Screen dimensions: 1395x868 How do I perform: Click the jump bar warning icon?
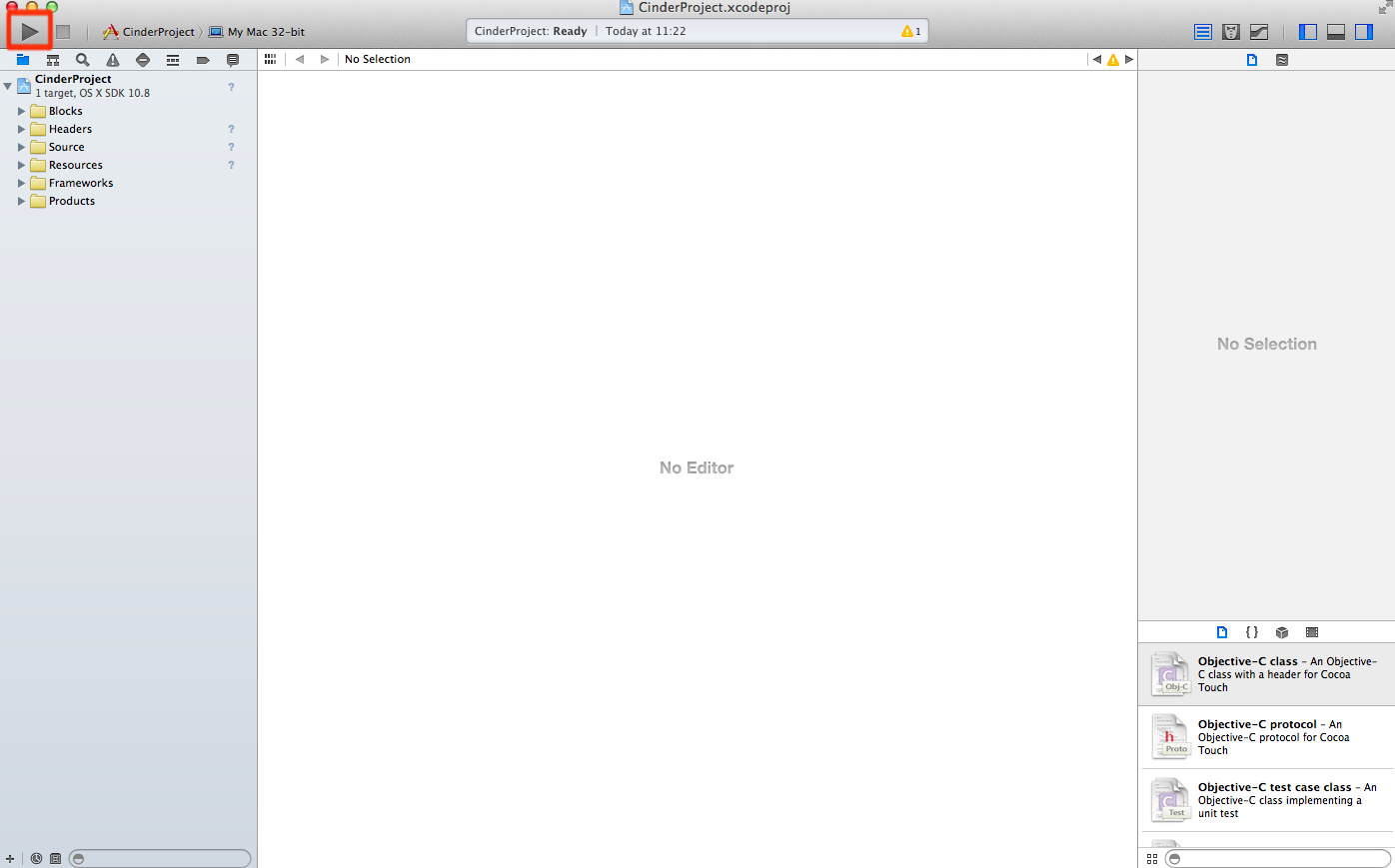tap(1113, 59)
